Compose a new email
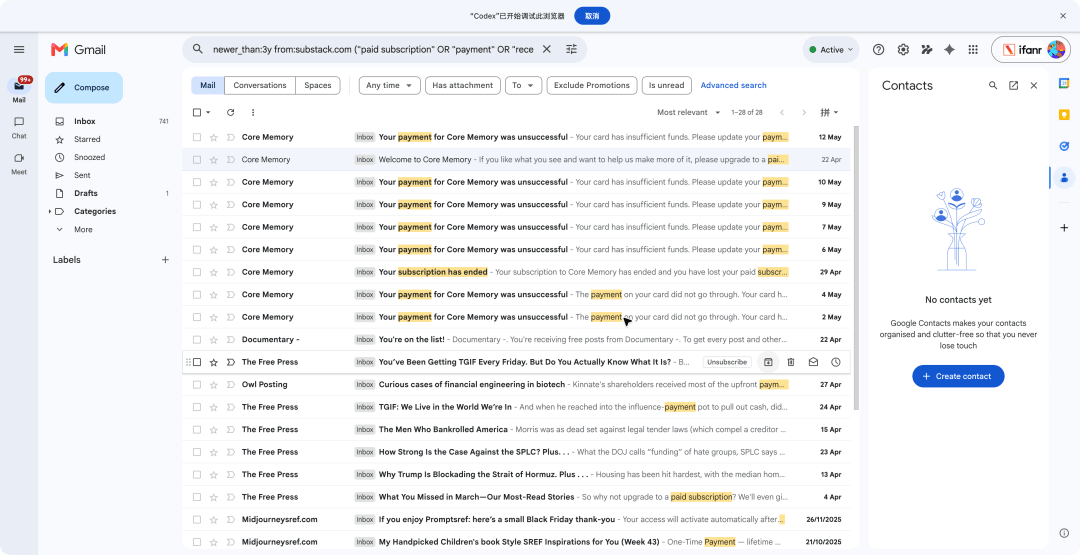 [x=84, y=87]
